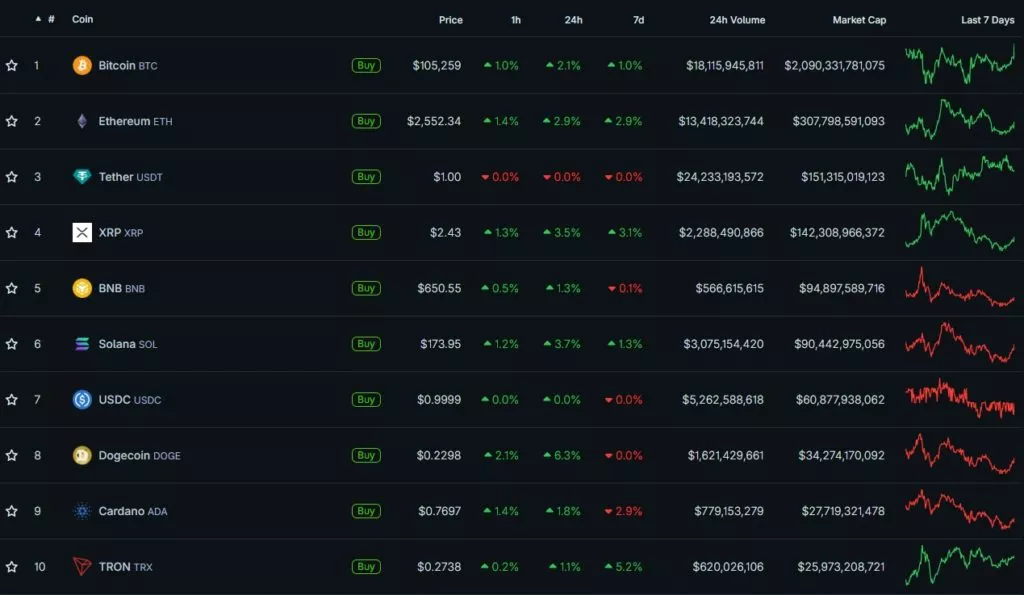The image size is (1024, 595).
Task: Star Bitcoin to add to favorites
Action: 12,66
